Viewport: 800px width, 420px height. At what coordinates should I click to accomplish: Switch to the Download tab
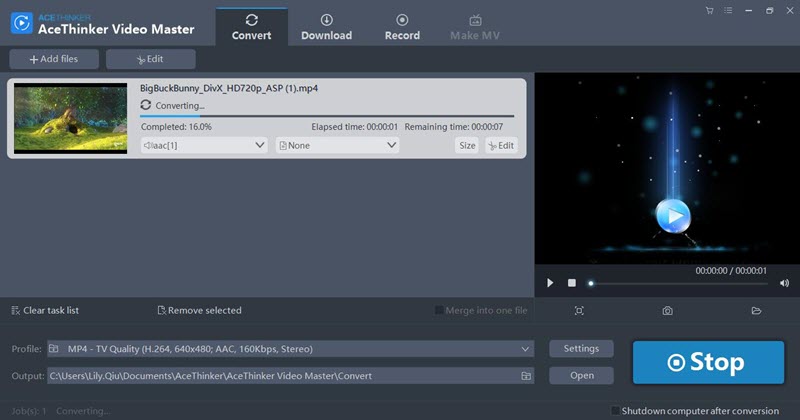327,27
